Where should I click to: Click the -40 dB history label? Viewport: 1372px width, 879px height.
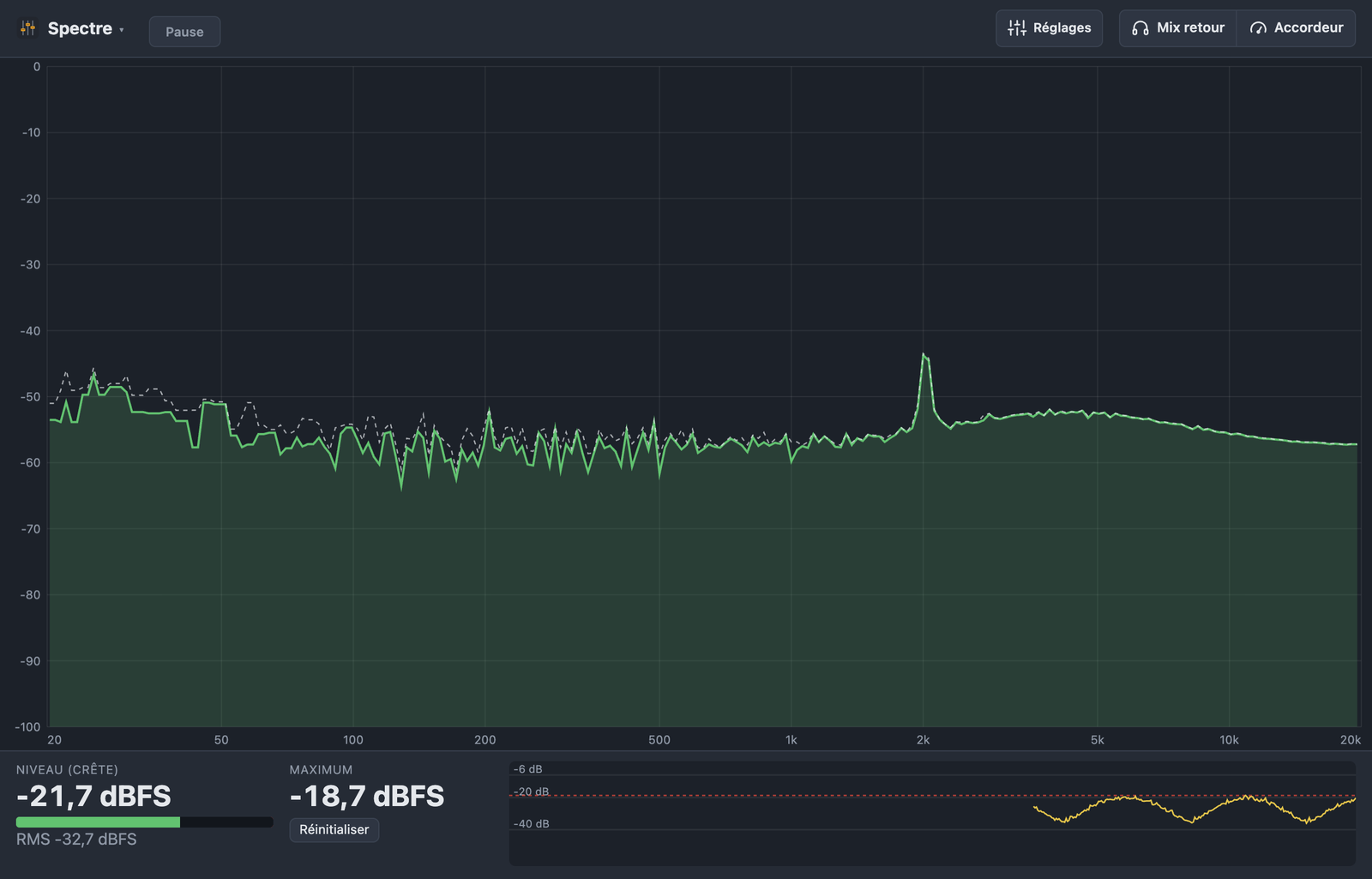532,824
